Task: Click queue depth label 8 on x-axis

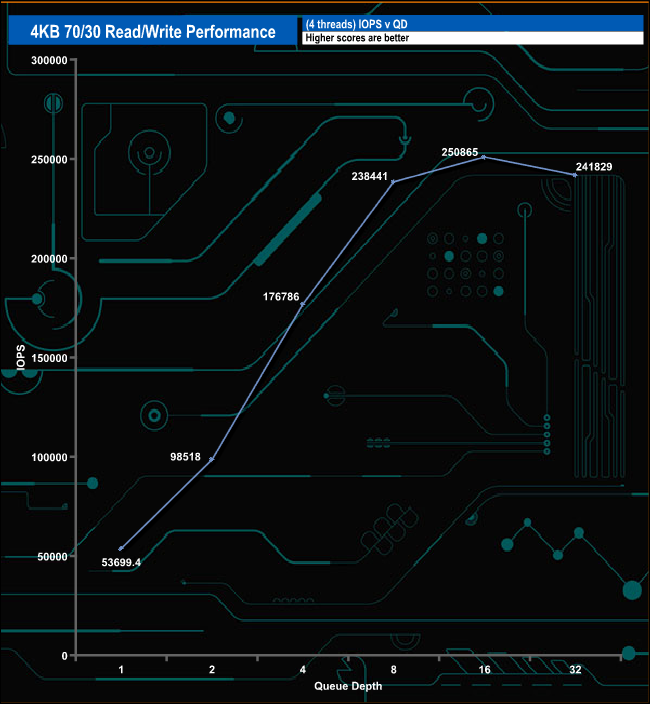Action: tap(394, 670)
